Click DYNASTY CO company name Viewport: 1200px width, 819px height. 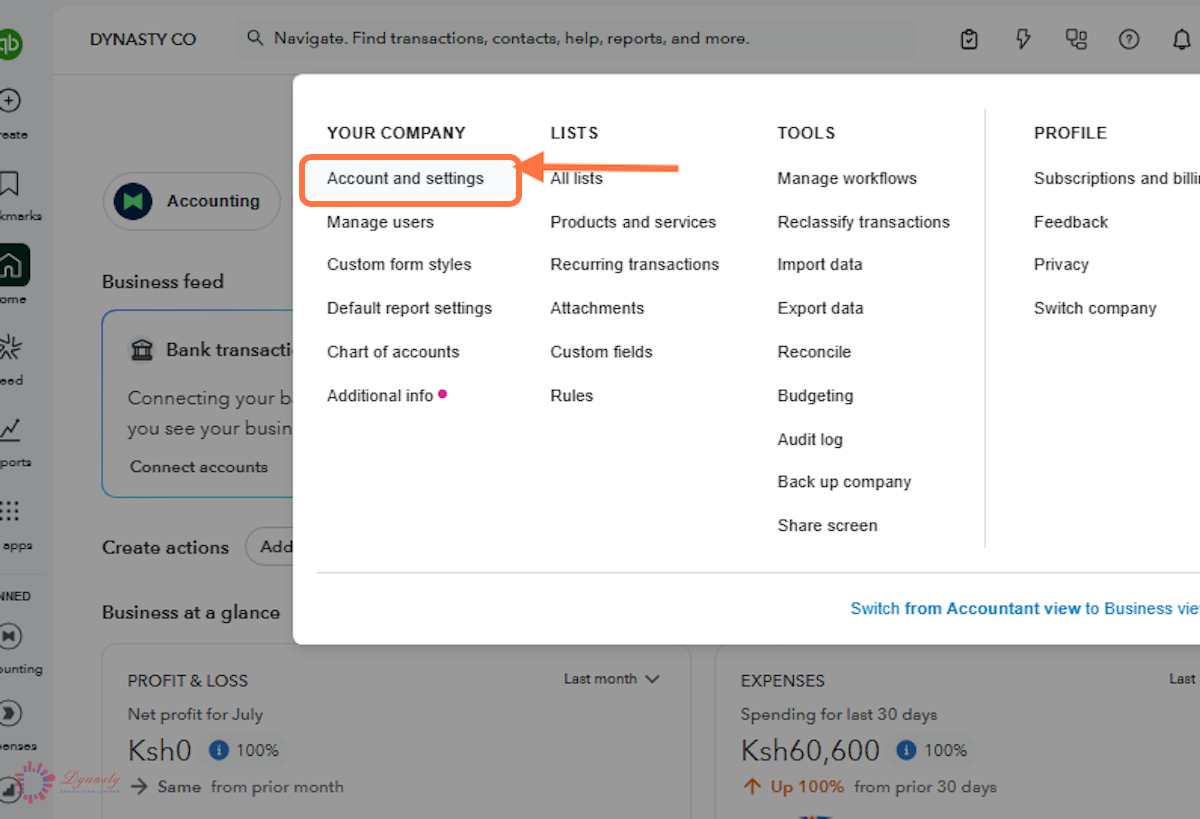[143, 39]
